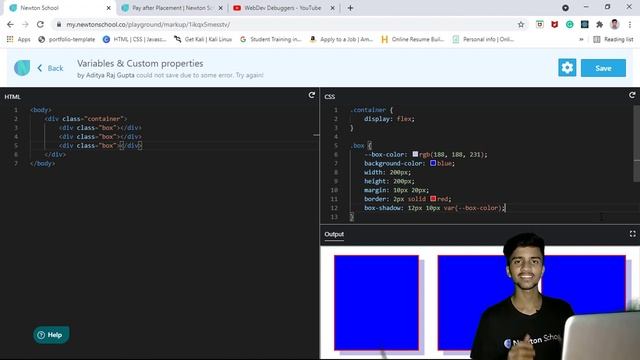Close the Pay after Placement tab
Viewport: 640px width, 360px height.
220,8
